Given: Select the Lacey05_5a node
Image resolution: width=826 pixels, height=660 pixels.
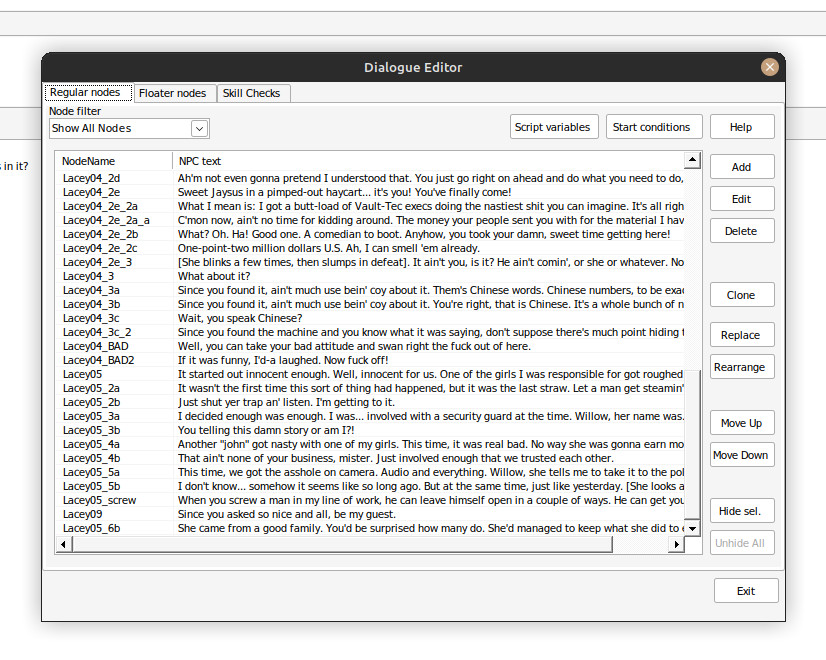Looking at the screenshot, I should pos(370,472).
